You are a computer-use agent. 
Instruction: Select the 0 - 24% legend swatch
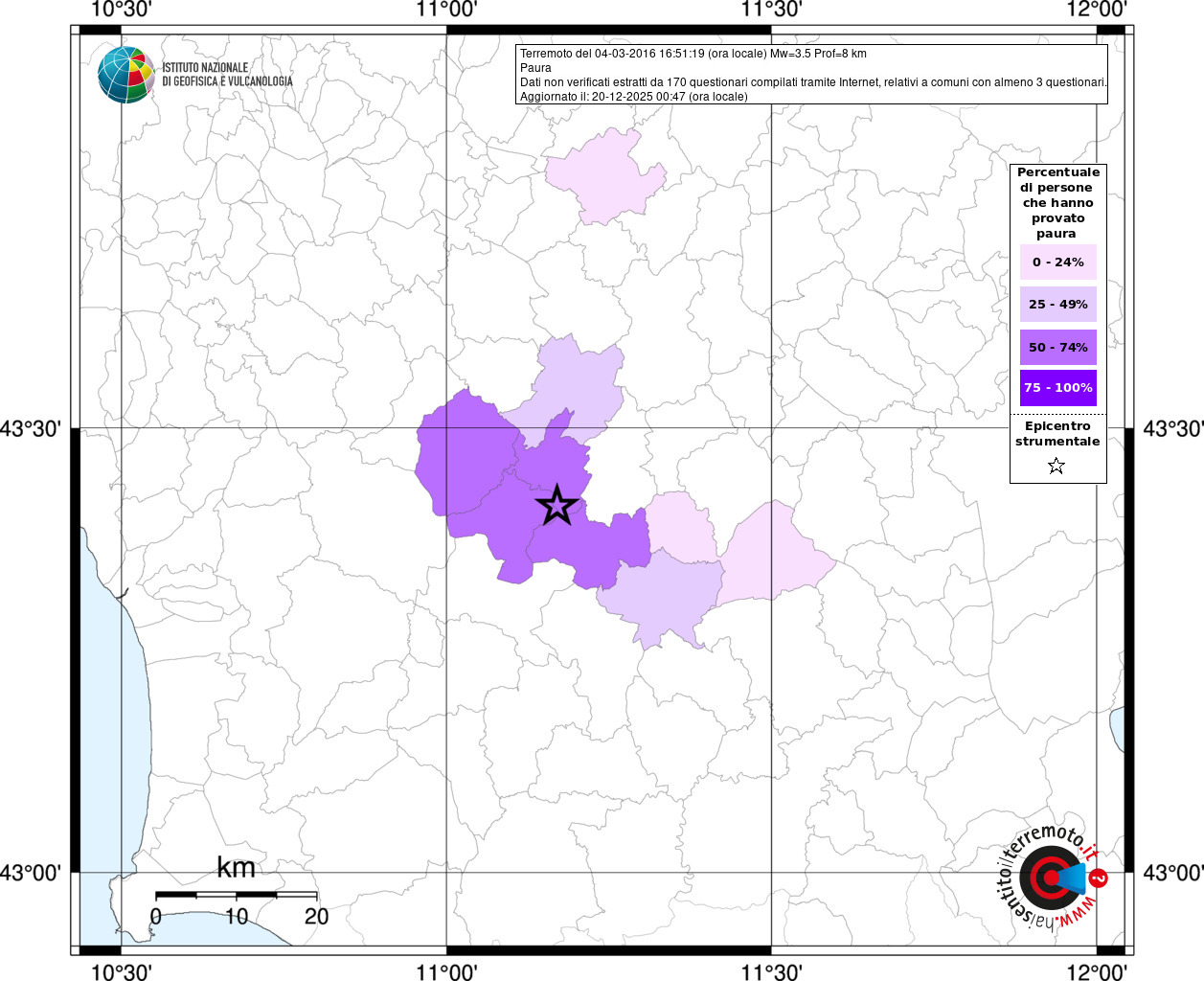(x=1058, y=262)
